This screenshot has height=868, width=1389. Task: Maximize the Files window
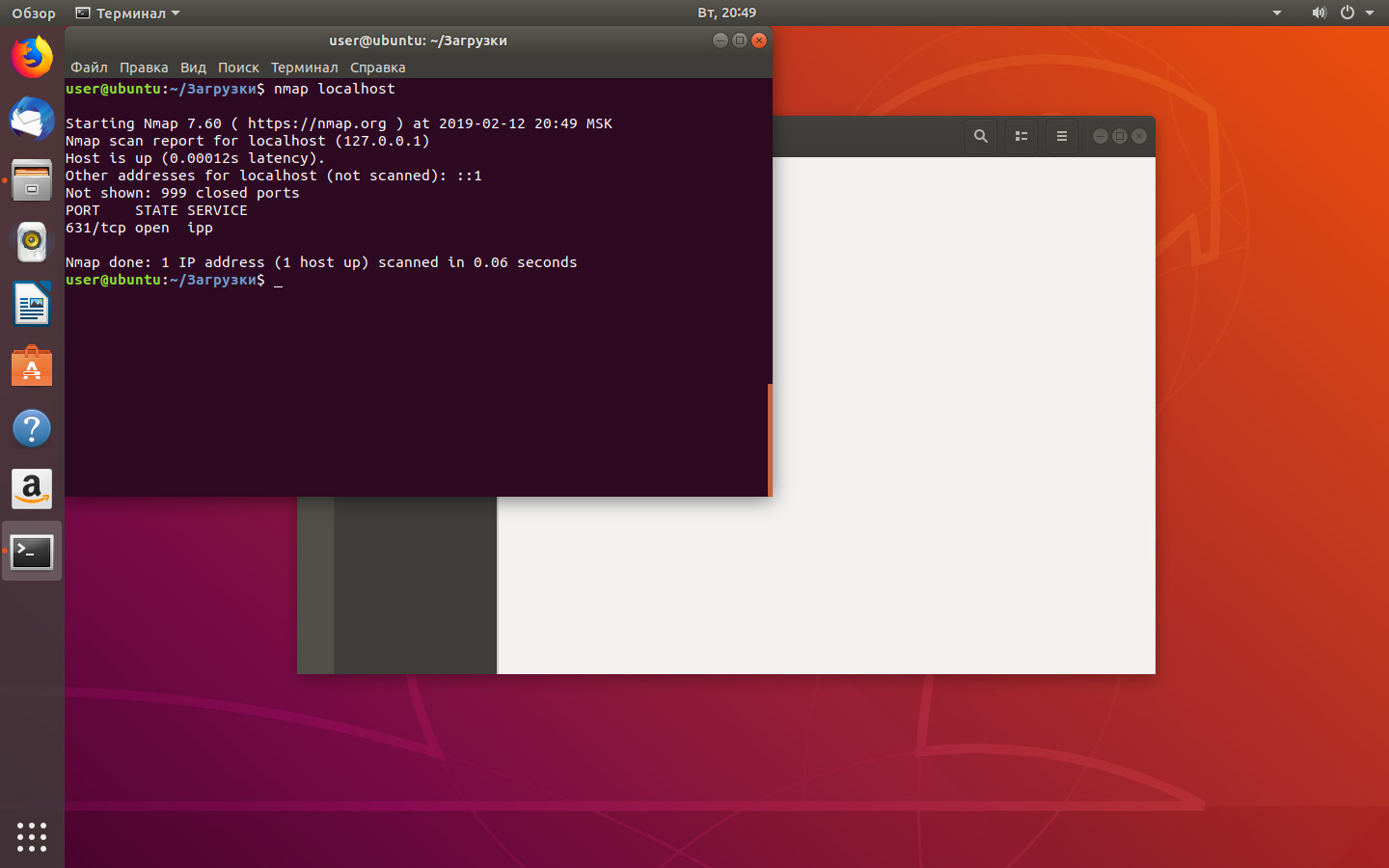click(x=1120, y=136)
